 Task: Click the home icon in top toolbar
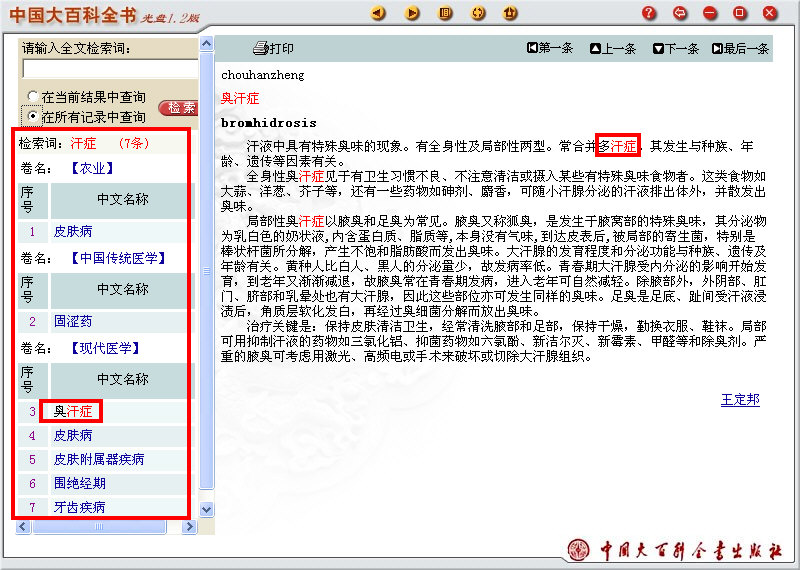point(510,13)
